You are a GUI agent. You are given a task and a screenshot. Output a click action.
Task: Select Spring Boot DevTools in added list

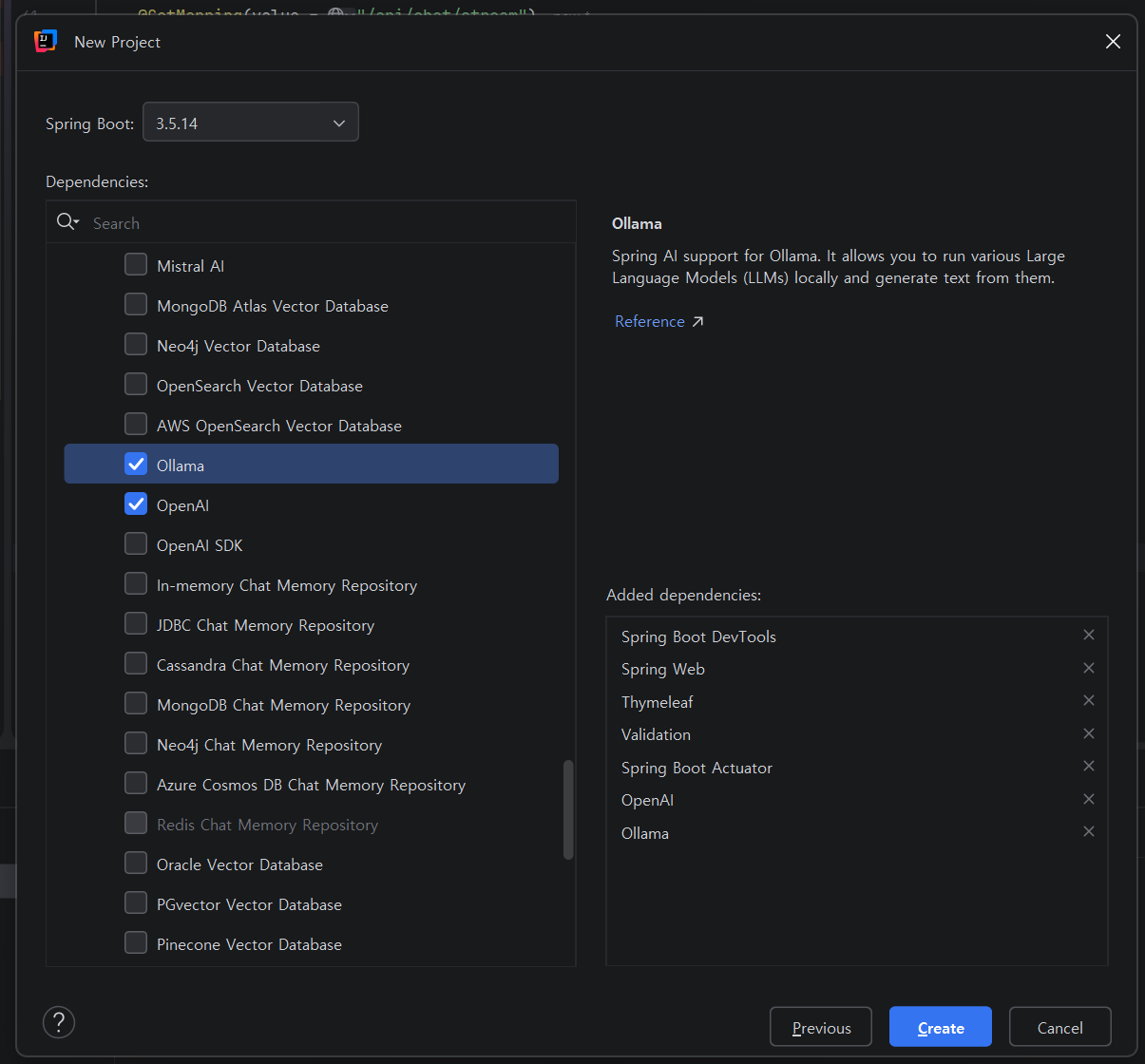pyautogui.click(x=698, y=636)
